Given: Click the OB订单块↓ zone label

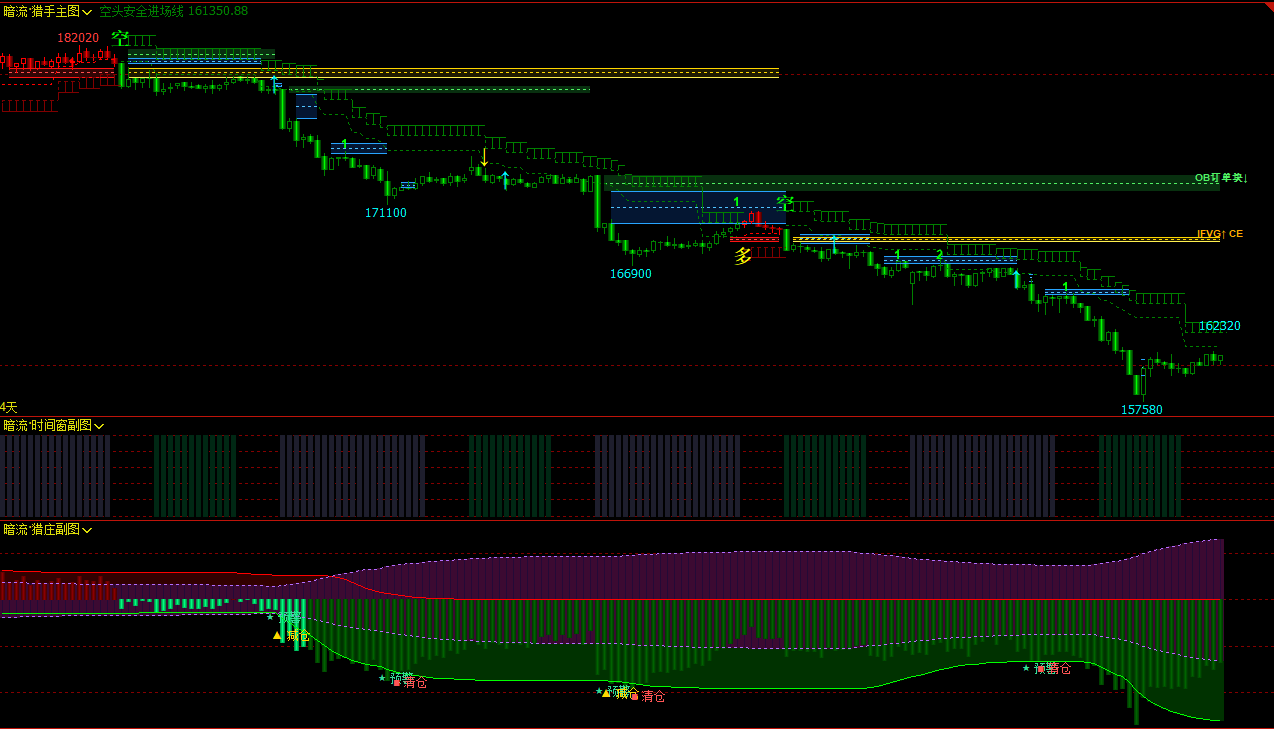Looking at the screenshot, I should tap(1221, 177).
